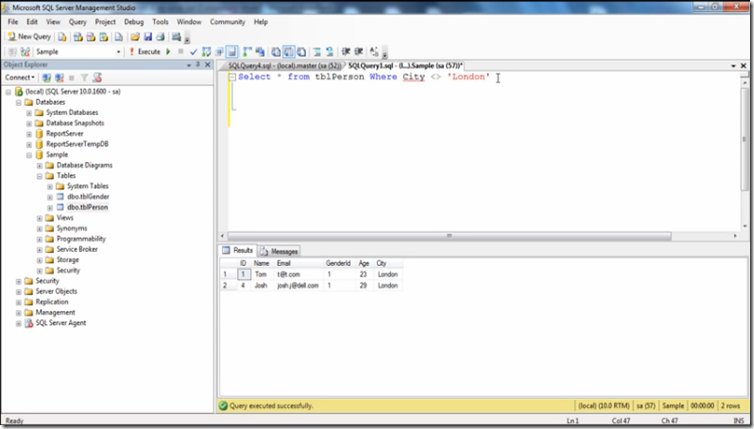The height and width of the screenshot is (429, 754).
Task: Expand the Views folder
Action: pos(40,218)
